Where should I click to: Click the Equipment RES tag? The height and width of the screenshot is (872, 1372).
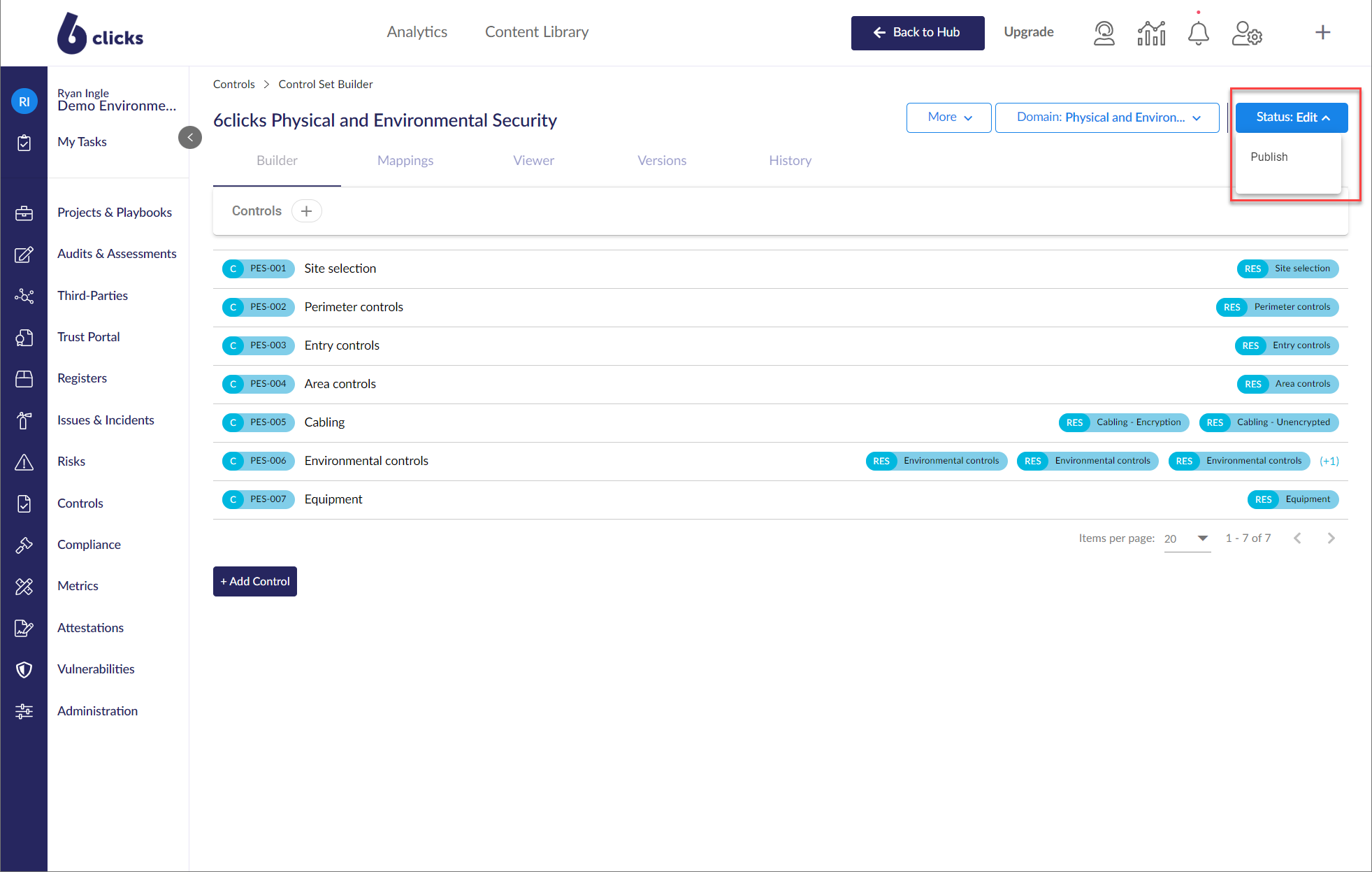[1293, 499]
